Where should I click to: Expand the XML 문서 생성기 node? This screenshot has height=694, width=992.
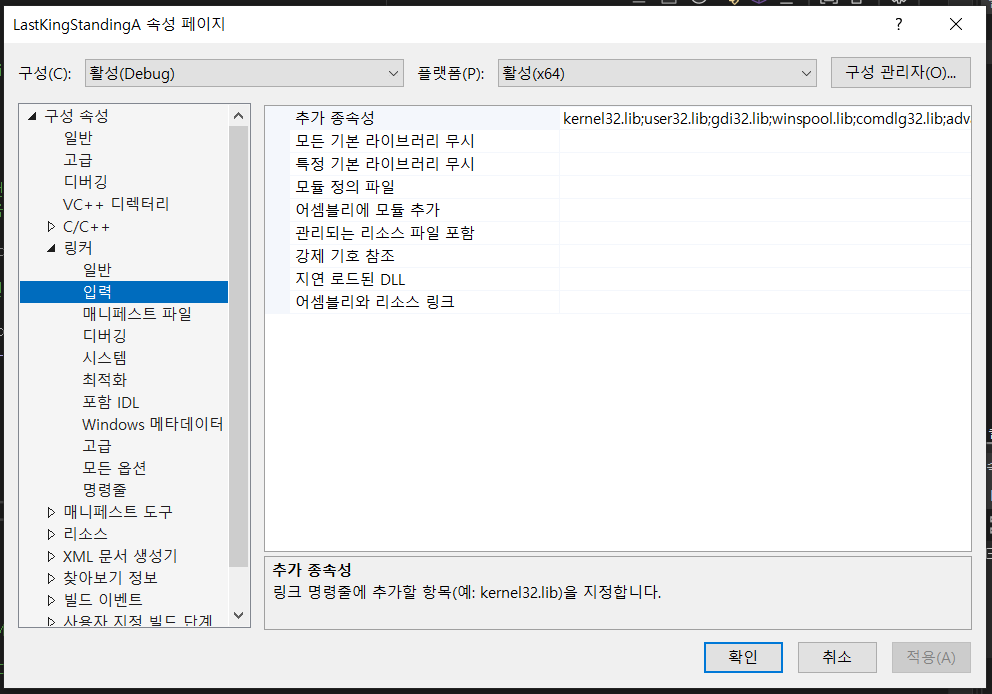tap(51, 556)
